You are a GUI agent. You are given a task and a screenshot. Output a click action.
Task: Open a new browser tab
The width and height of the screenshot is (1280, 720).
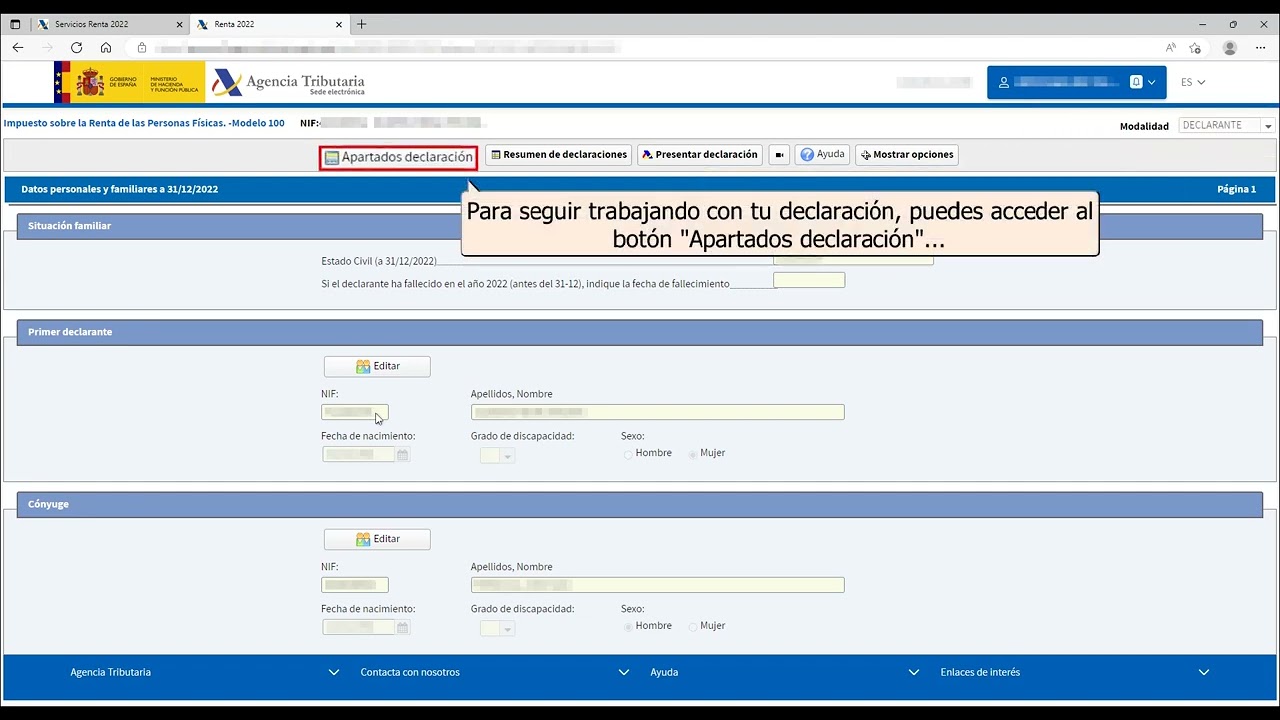coord(362,24)
